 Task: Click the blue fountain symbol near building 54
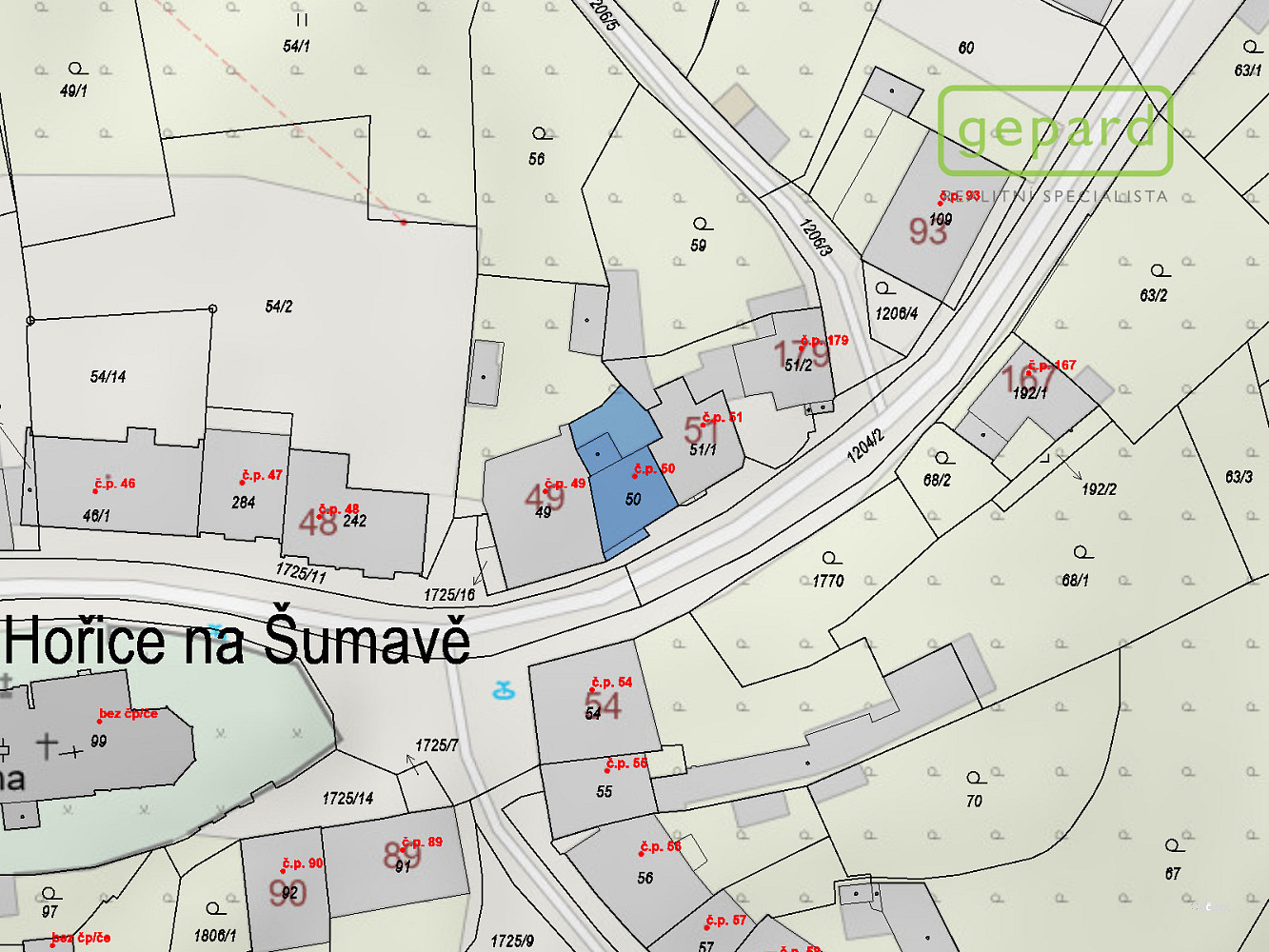[504, 690]
